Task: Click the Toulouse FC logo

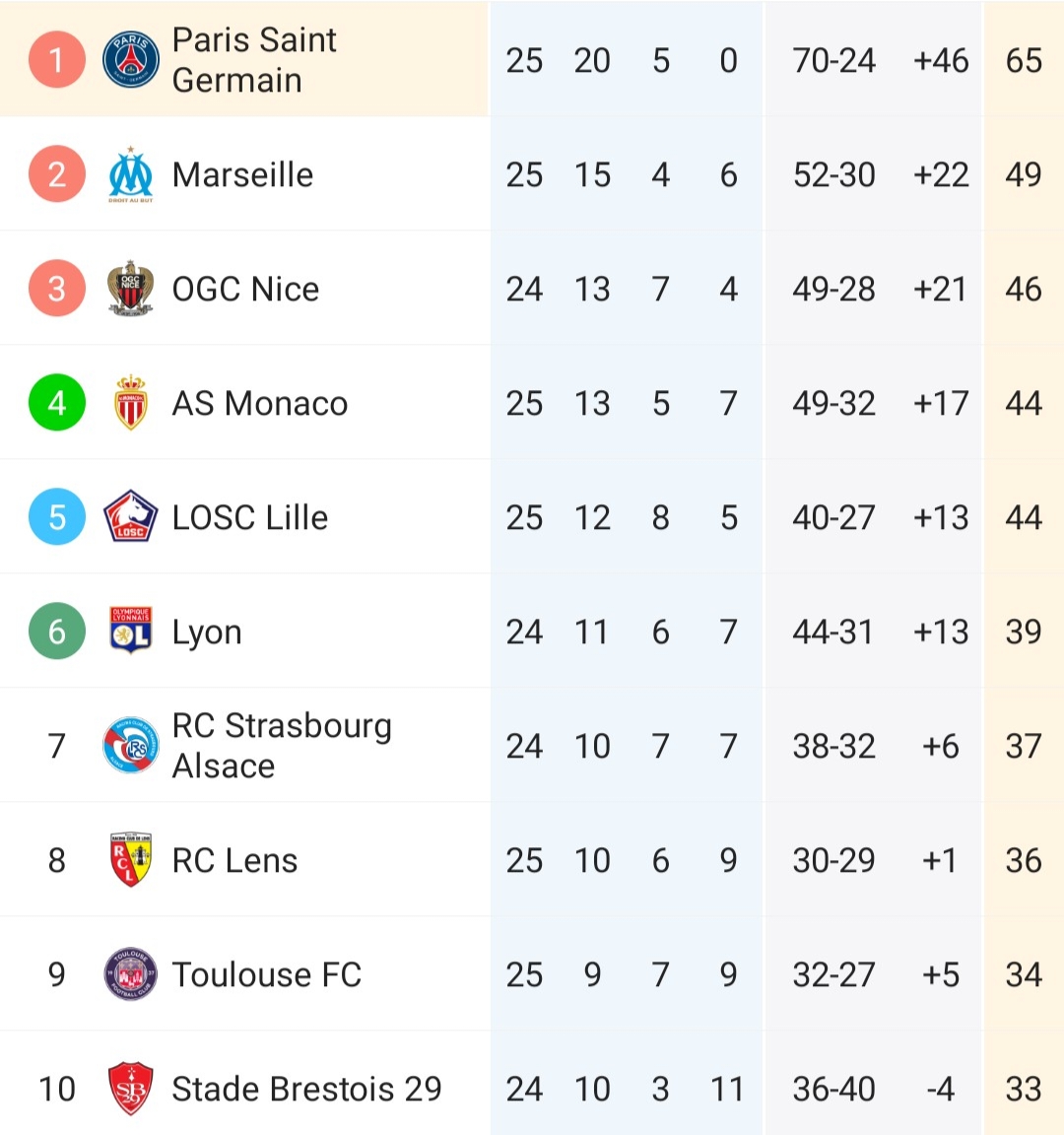Action: [131, 974]
